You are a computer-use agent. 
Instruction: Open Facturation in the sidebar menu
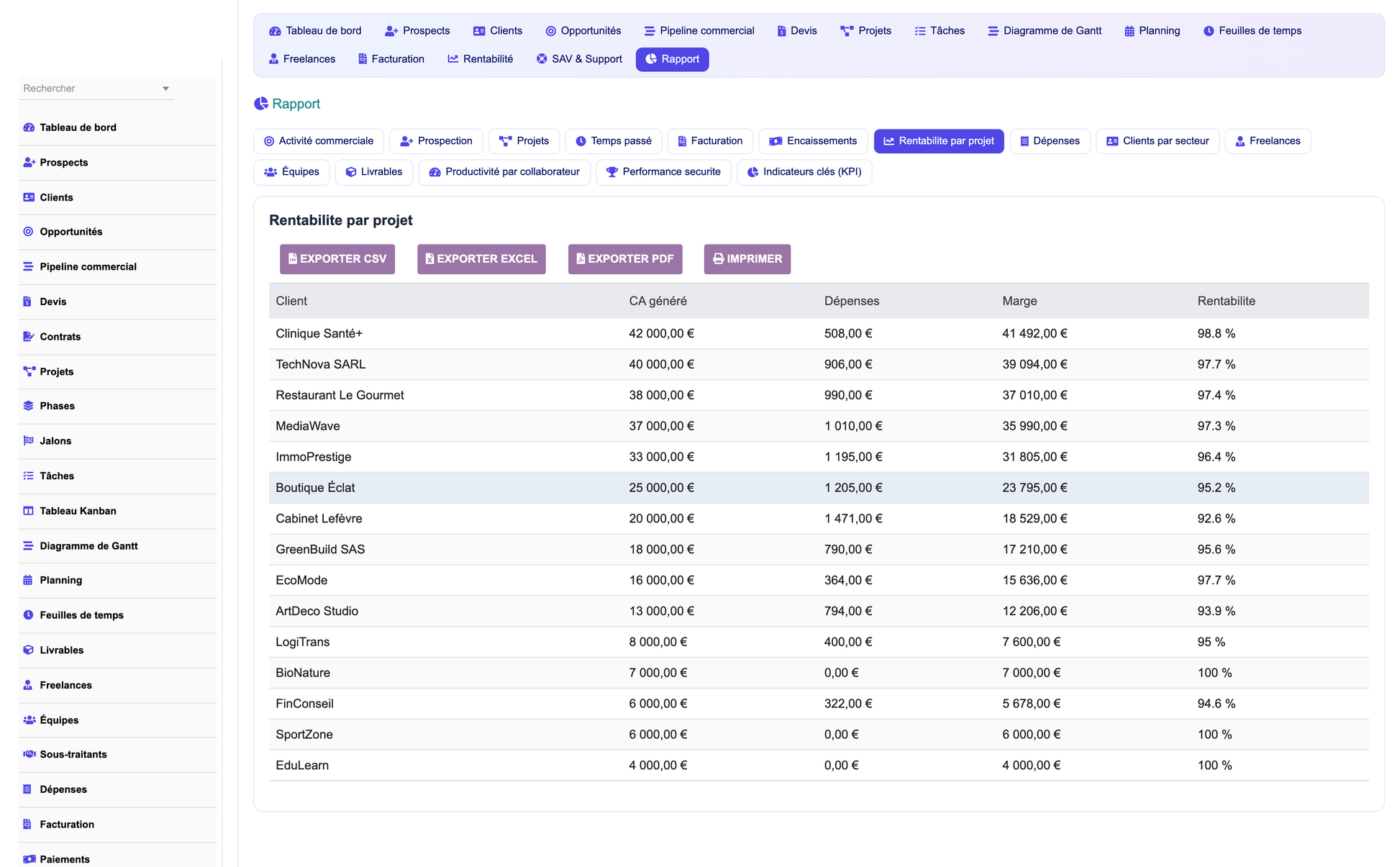point(117,825)
